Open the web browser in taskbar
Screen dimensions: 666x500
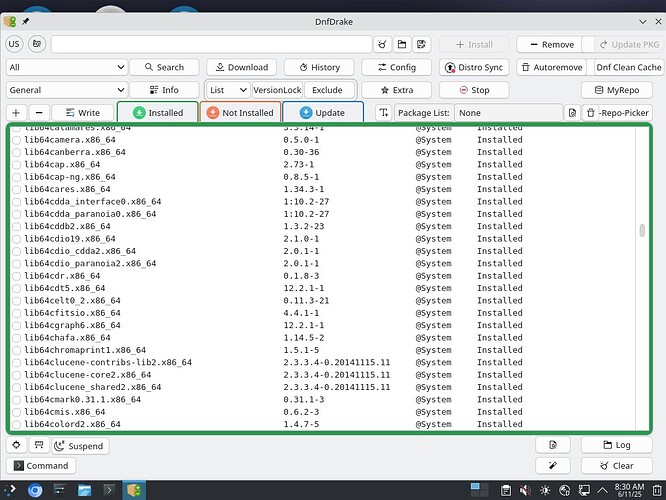pos(35,491)
